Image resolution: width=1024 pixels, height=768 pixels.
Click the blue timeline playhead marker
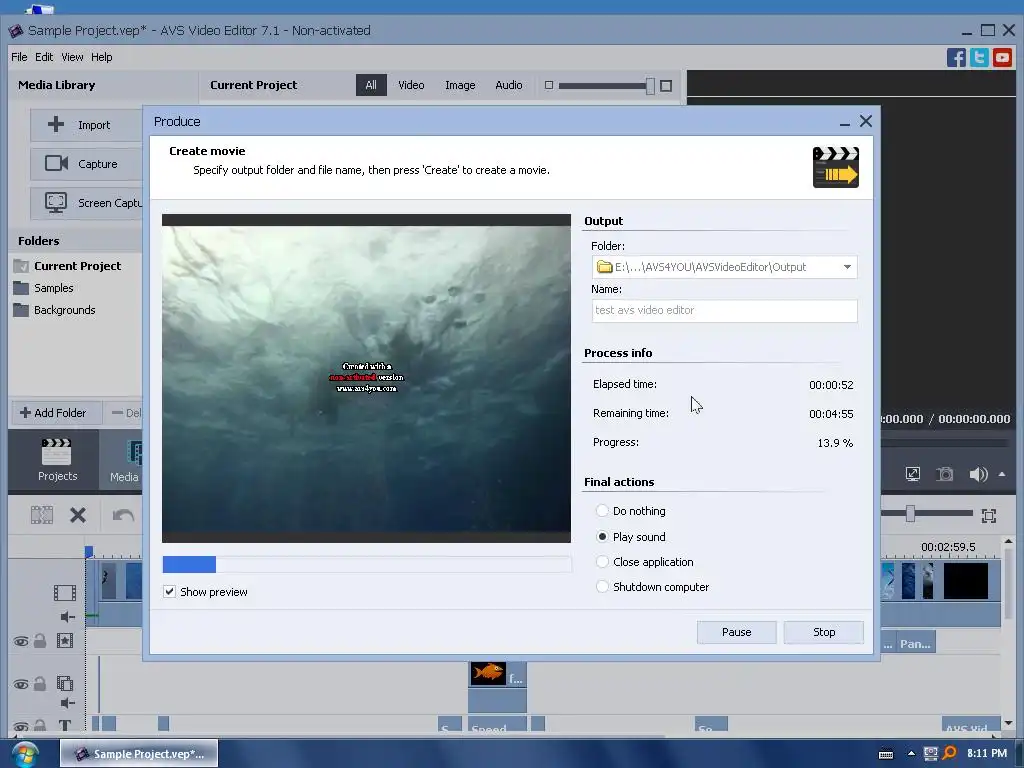tap(89, 552)
